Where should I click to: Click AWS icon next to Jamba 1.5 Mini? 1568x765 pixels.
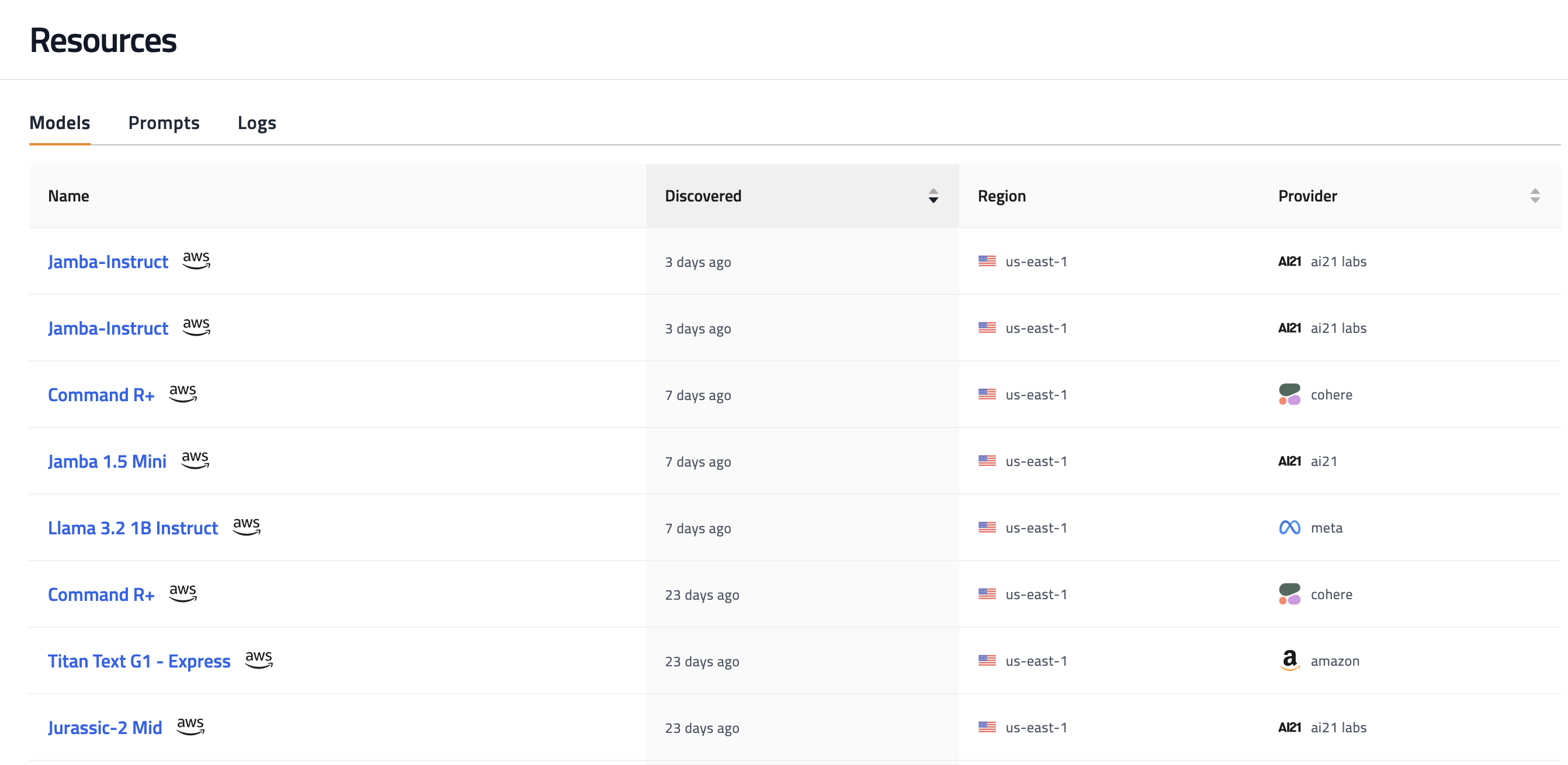point(195,460)
